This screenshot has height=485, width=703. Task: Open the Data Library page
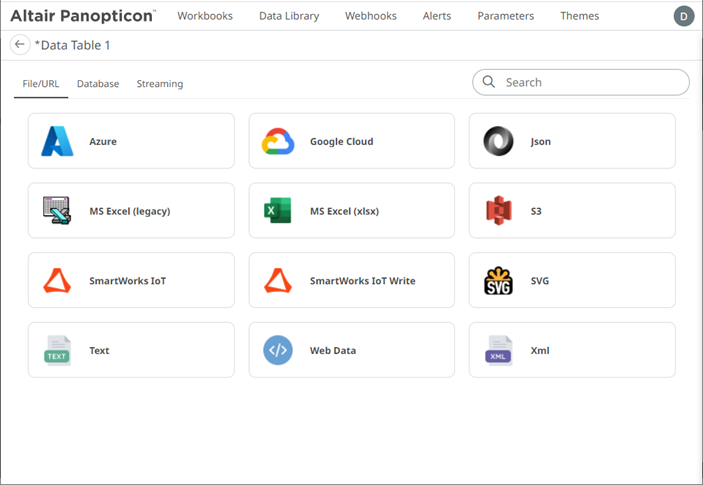[289, 16]
